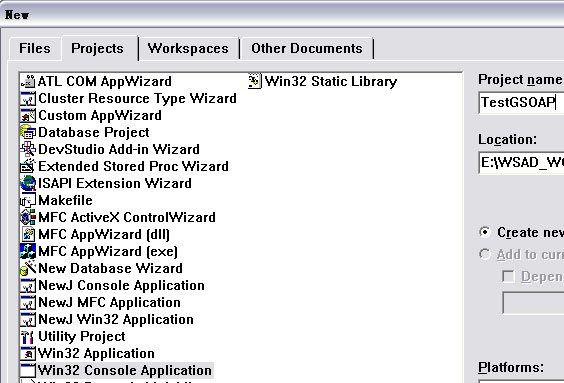Select the Database Project icon
564x383 pixels.
pos(28,132)
